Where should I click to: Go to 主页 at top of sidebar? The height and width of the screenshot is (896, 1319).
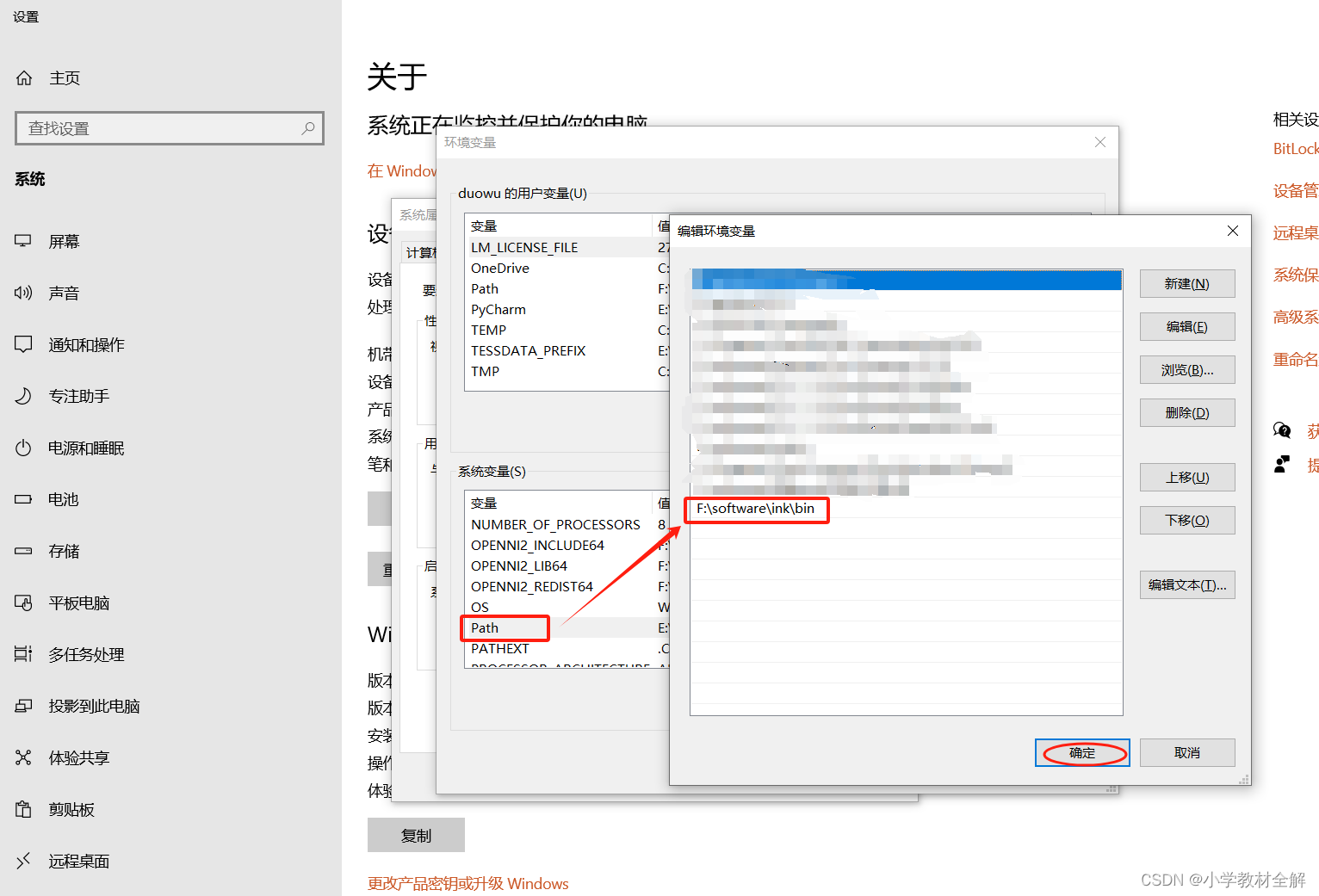[65, 77]
